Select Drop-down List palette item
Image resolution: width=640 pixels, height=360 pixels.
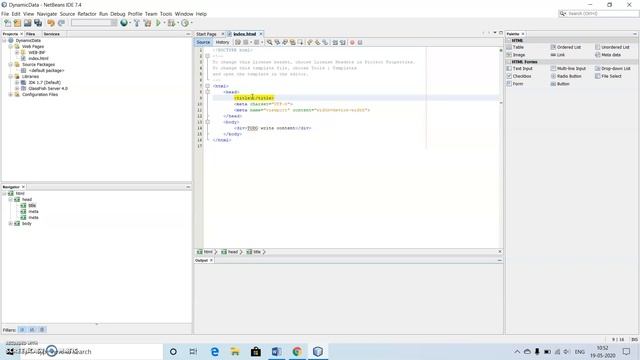tap(613, 69)
